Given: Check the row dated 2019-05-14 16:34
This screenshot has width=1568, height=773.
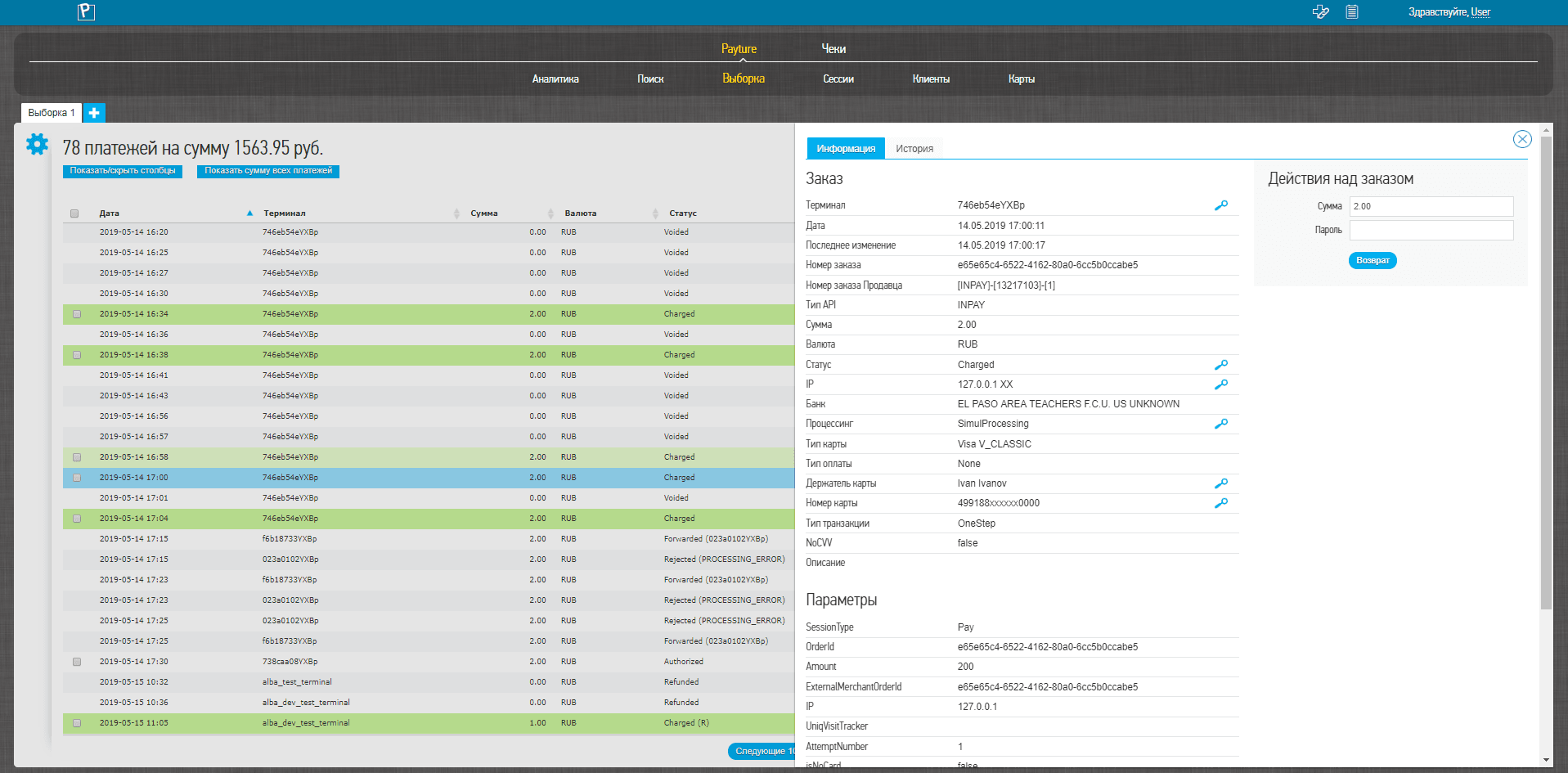Looking at the screenshot, I should pyautogui.click(x=77, y=314).
